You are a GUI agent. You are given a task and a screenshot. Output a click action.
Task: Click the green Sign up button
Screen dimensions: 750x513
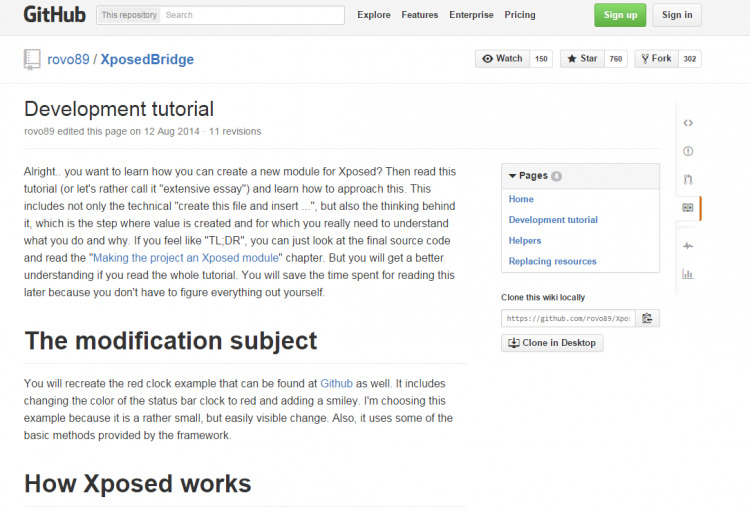pyautogui.click(x=620, y=15)
